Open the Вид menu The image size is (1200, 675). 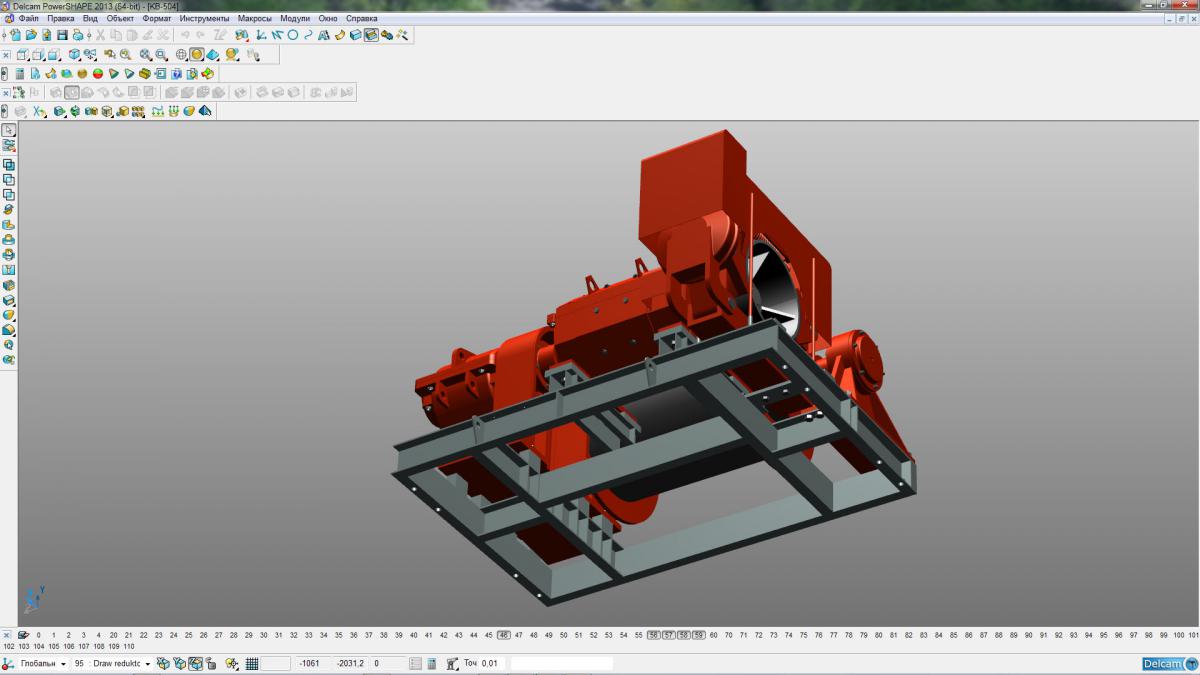click(x=90, y=18)
